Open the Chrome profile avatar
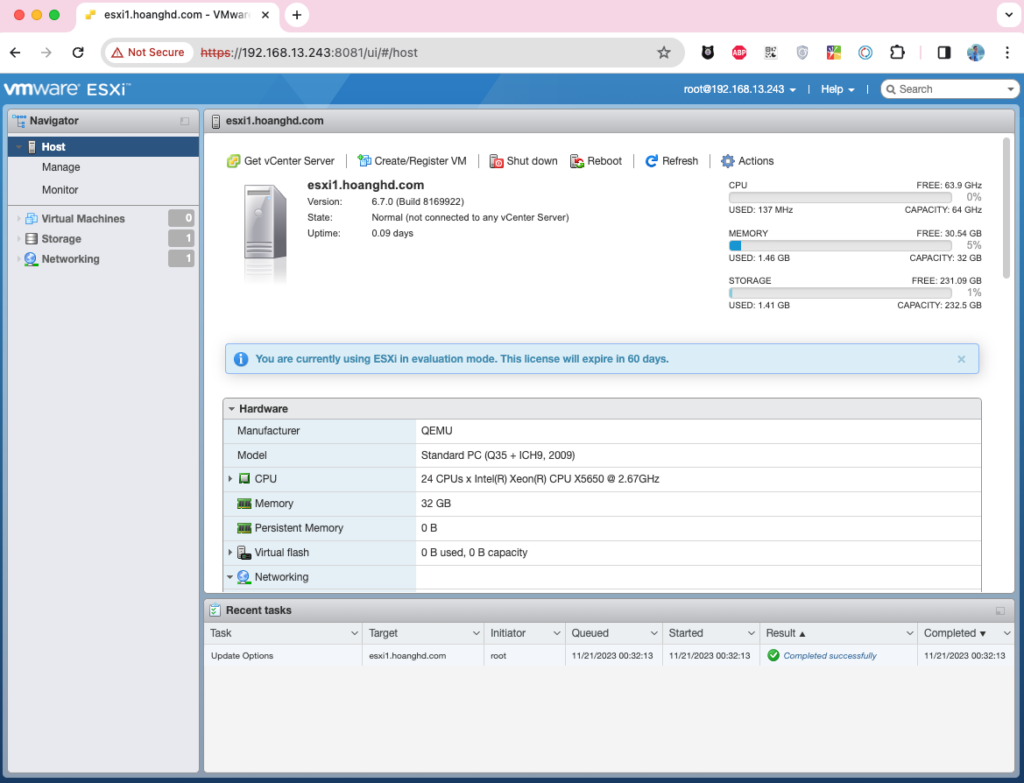This screenshot has height=783, width=1024. pos(976,52)
